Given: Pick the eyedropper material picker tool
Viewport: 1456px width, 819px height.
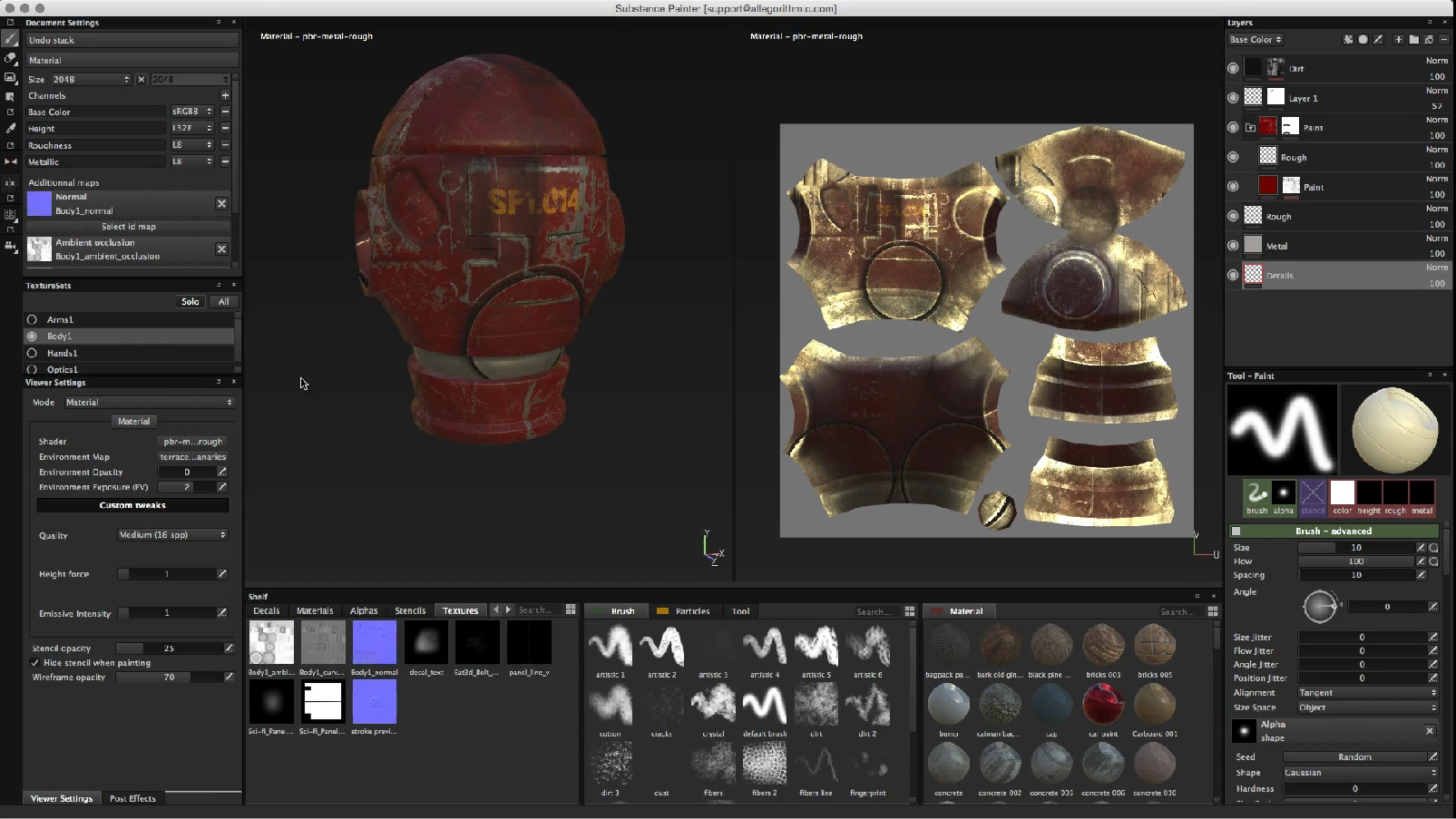Looking at the screenshot, I should (x=11, y=128).
